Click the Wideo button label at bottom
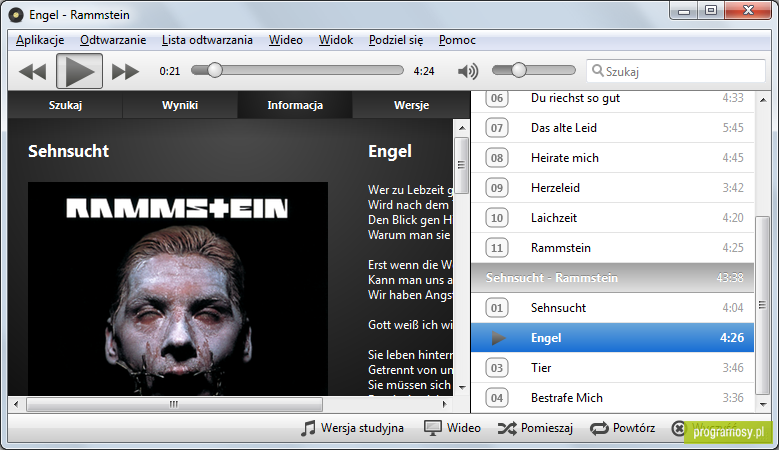Image resolution: width=779 pixels, height=450 pixels. [464, 428]
